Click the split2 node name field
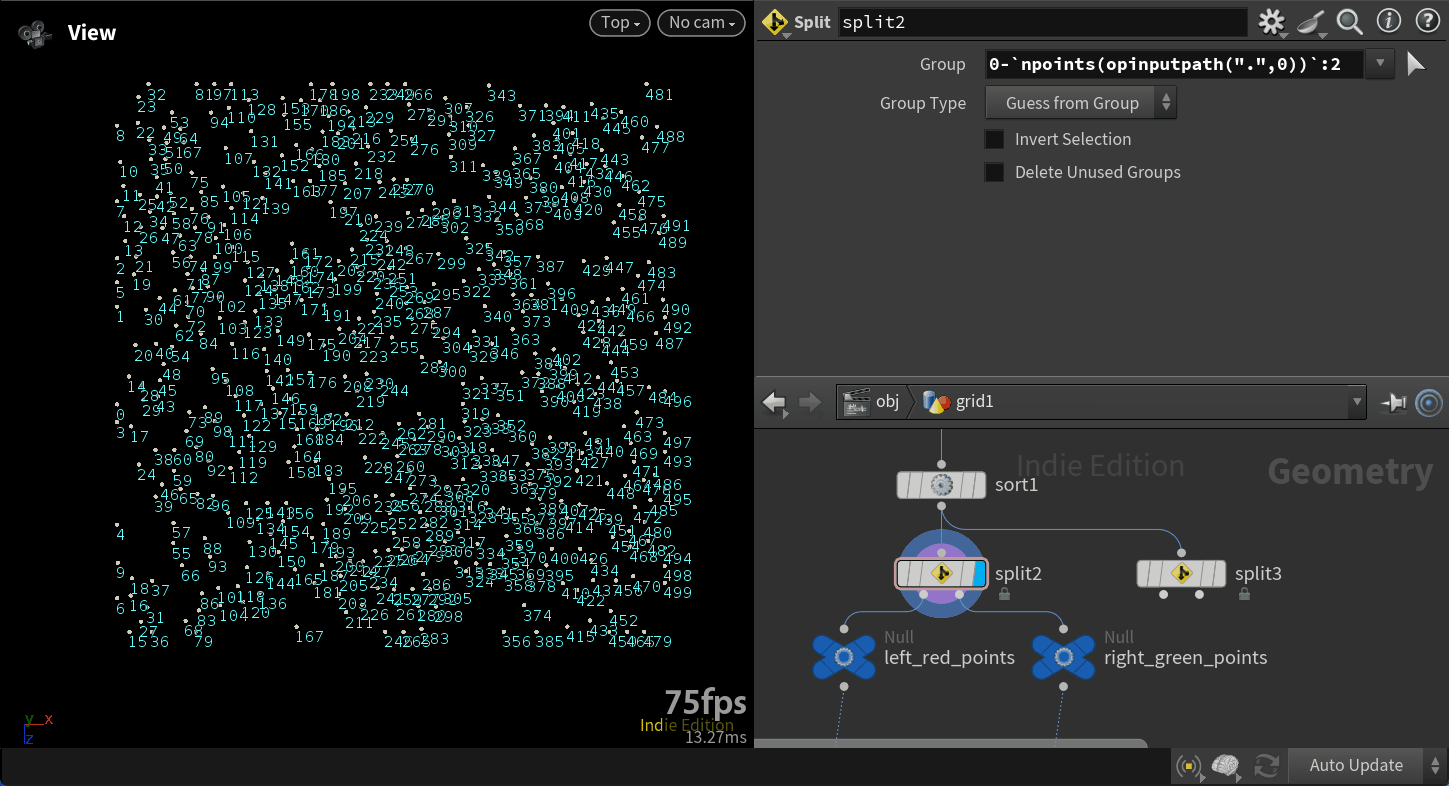The height and width of the screenshot is (786, 1449). (1040, 22)
